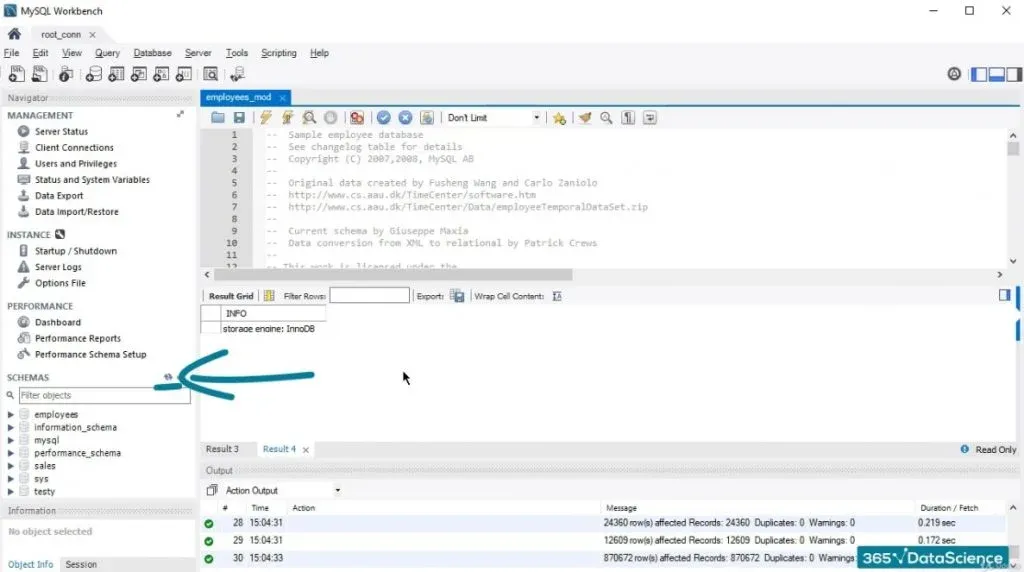Screen dimensions: 1024x572
Task: Switch to the Result 3 tab
Action: point(222,450)
